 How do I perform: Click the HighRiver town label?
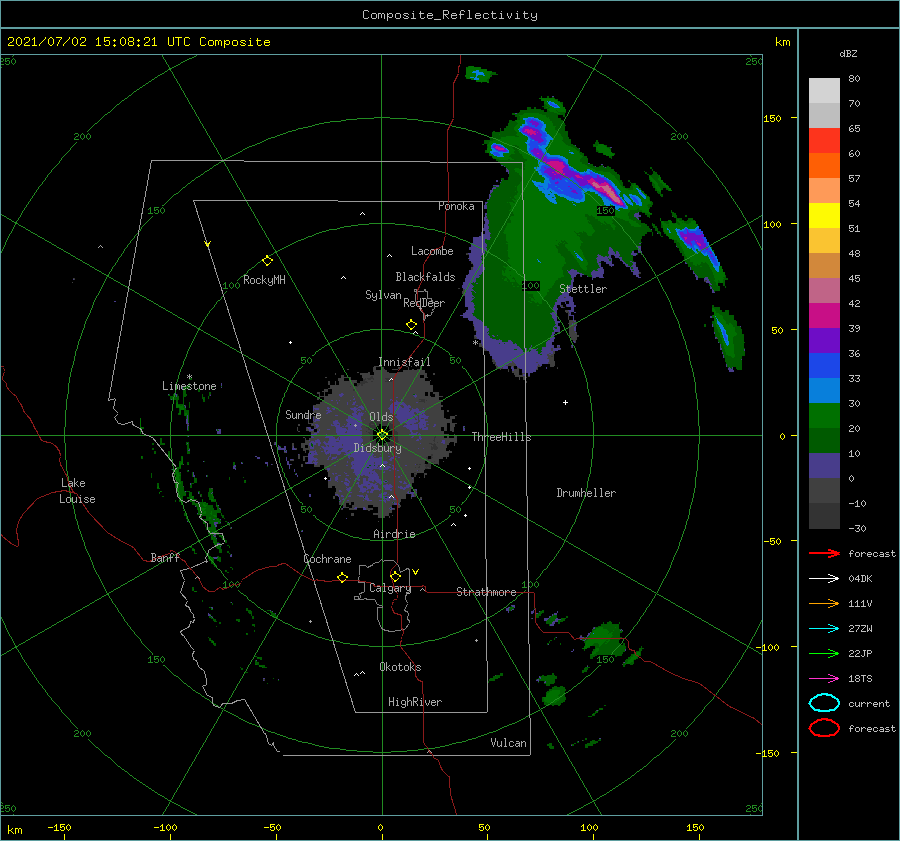tap(415, 702)
